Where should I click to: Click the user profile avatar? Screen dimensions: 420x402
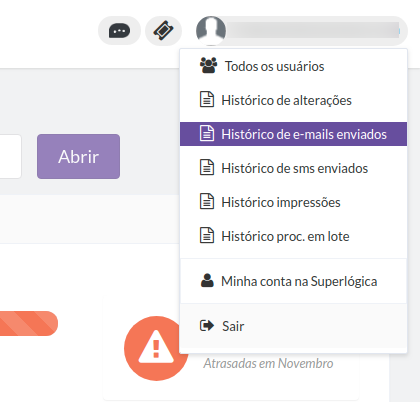pos(211,31)
